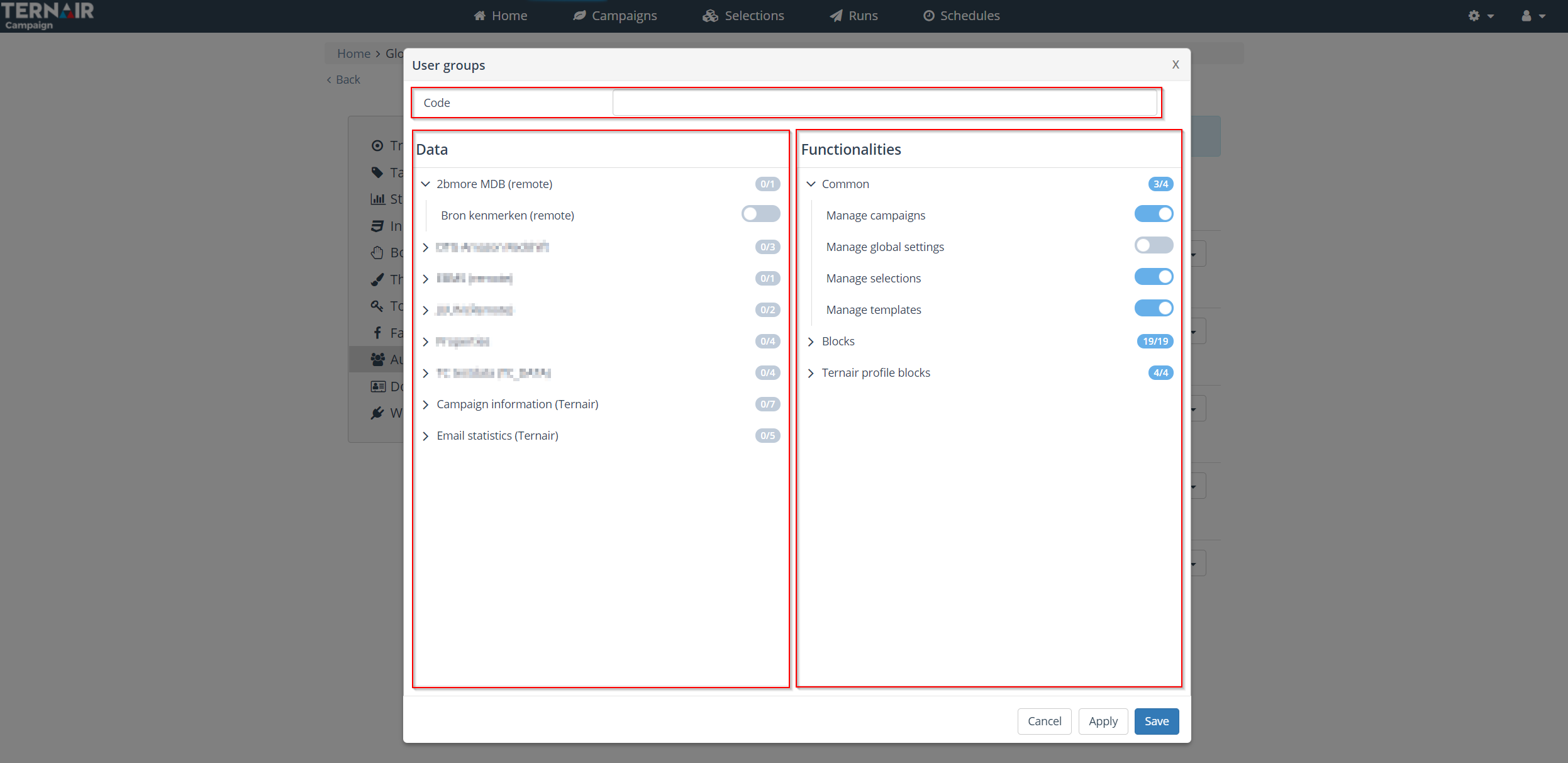Screen dimensions: 1568x763
Task: Disable the Manage selections toggle
Action: coord(1154,277)
